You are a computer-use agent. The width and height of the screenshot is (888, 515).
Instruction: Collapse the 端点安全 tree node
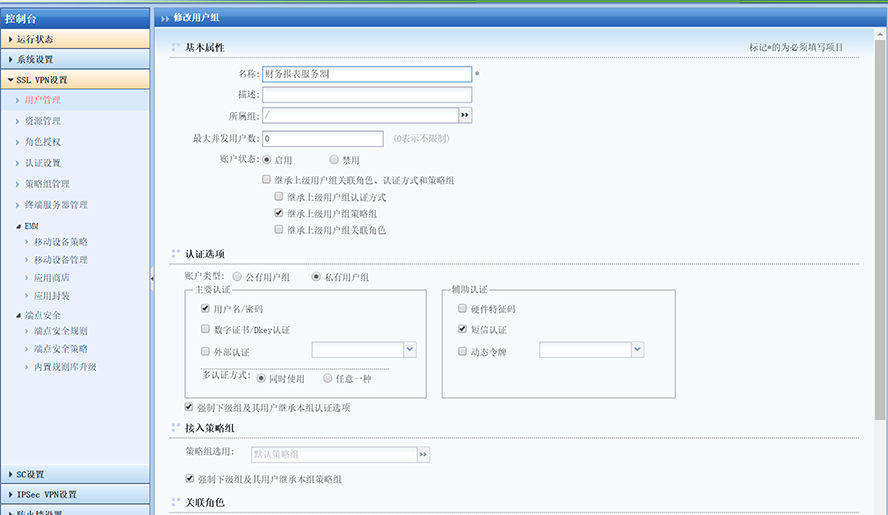point(19,315)
